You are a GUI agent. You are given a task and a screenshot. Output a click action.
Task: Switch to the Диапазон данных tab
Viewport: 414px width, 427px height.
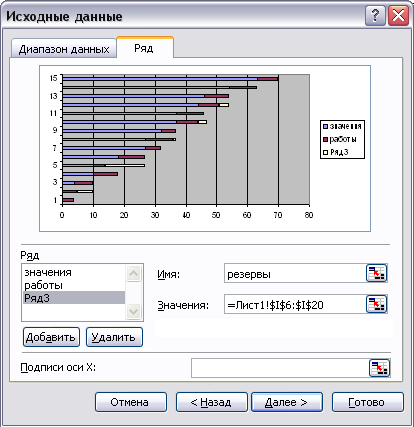point(64,49)
